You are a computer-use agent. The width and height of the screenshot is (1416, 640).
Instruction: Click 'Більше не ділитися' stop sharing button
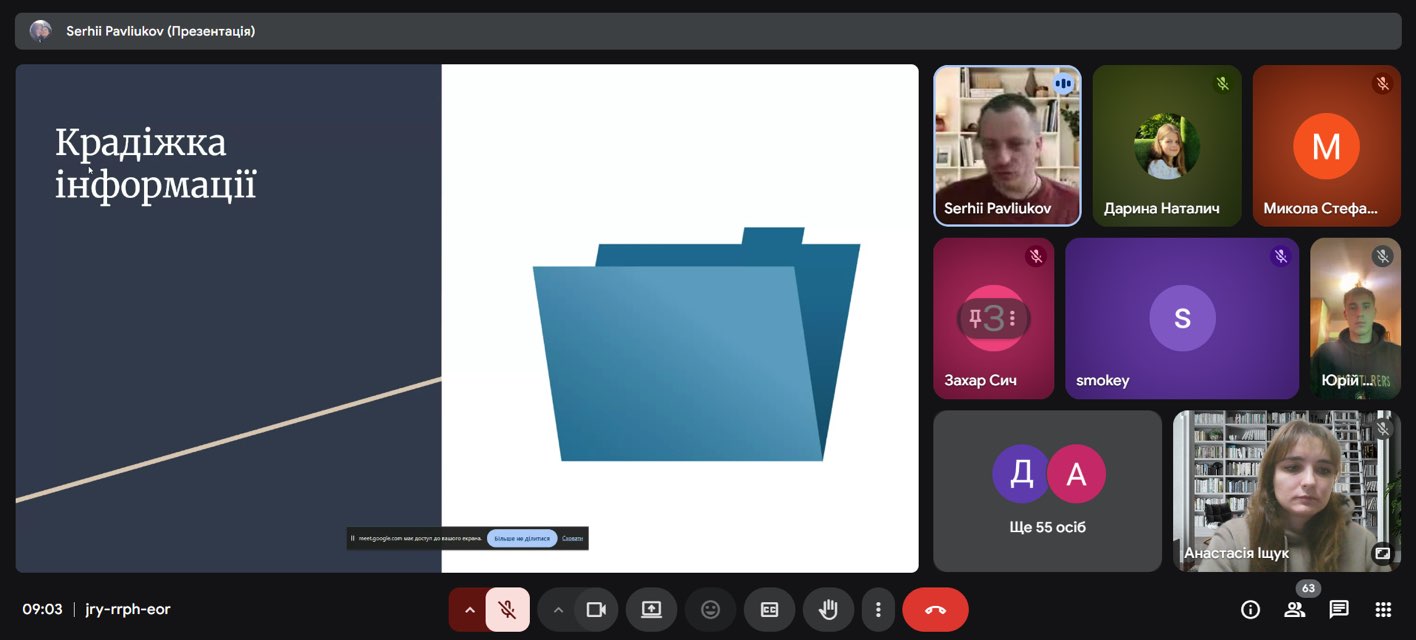click(x=522, y=538)
